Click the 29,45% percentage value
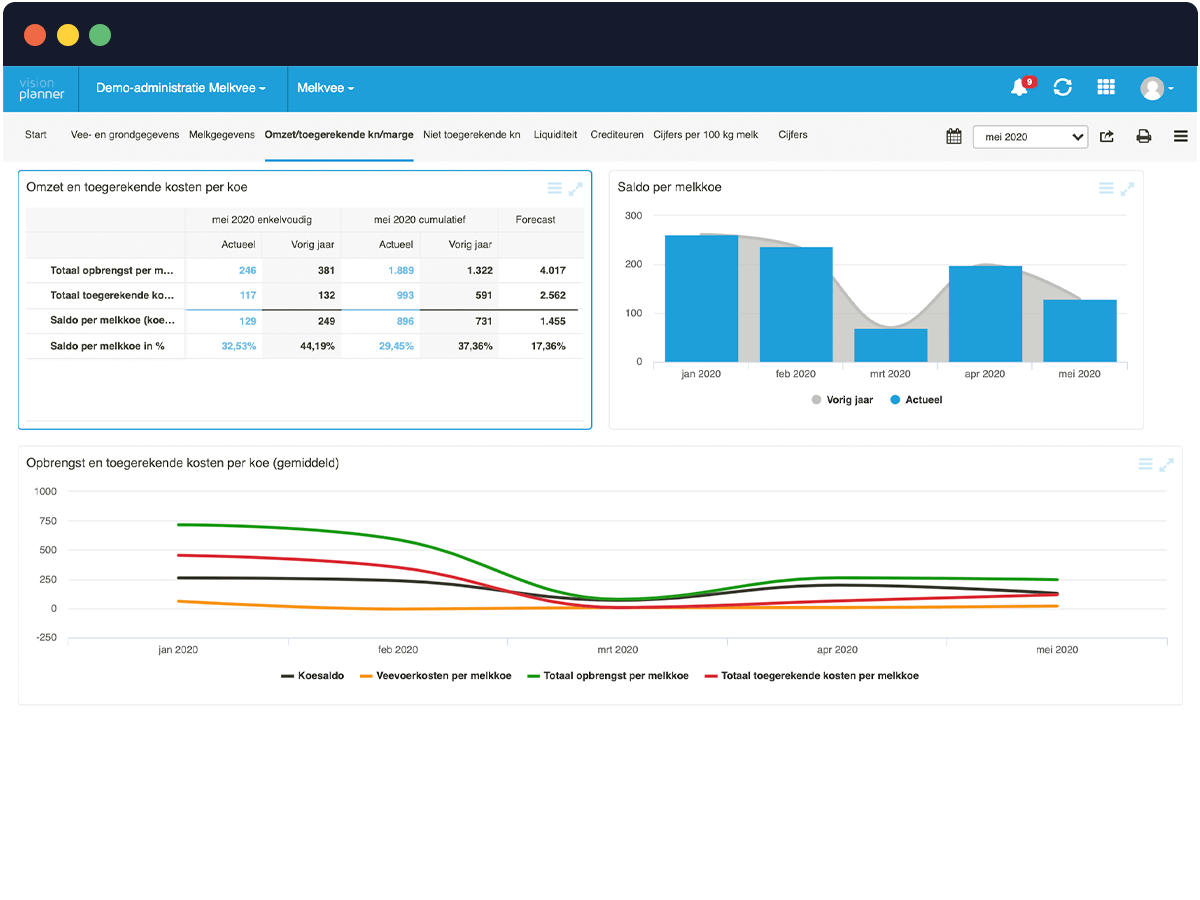 (396, 346)
